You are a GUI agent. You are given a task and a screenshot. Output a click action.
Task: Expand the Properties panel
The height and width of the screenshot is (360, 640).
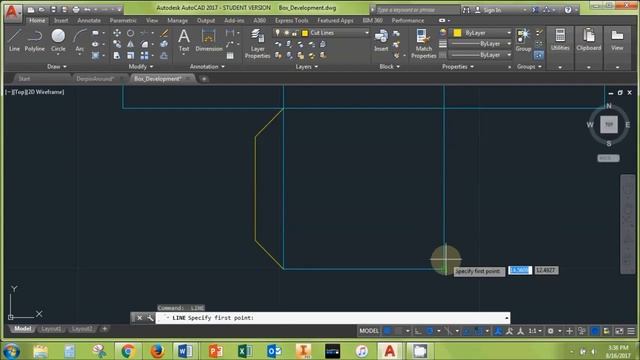tap(458, 67)
